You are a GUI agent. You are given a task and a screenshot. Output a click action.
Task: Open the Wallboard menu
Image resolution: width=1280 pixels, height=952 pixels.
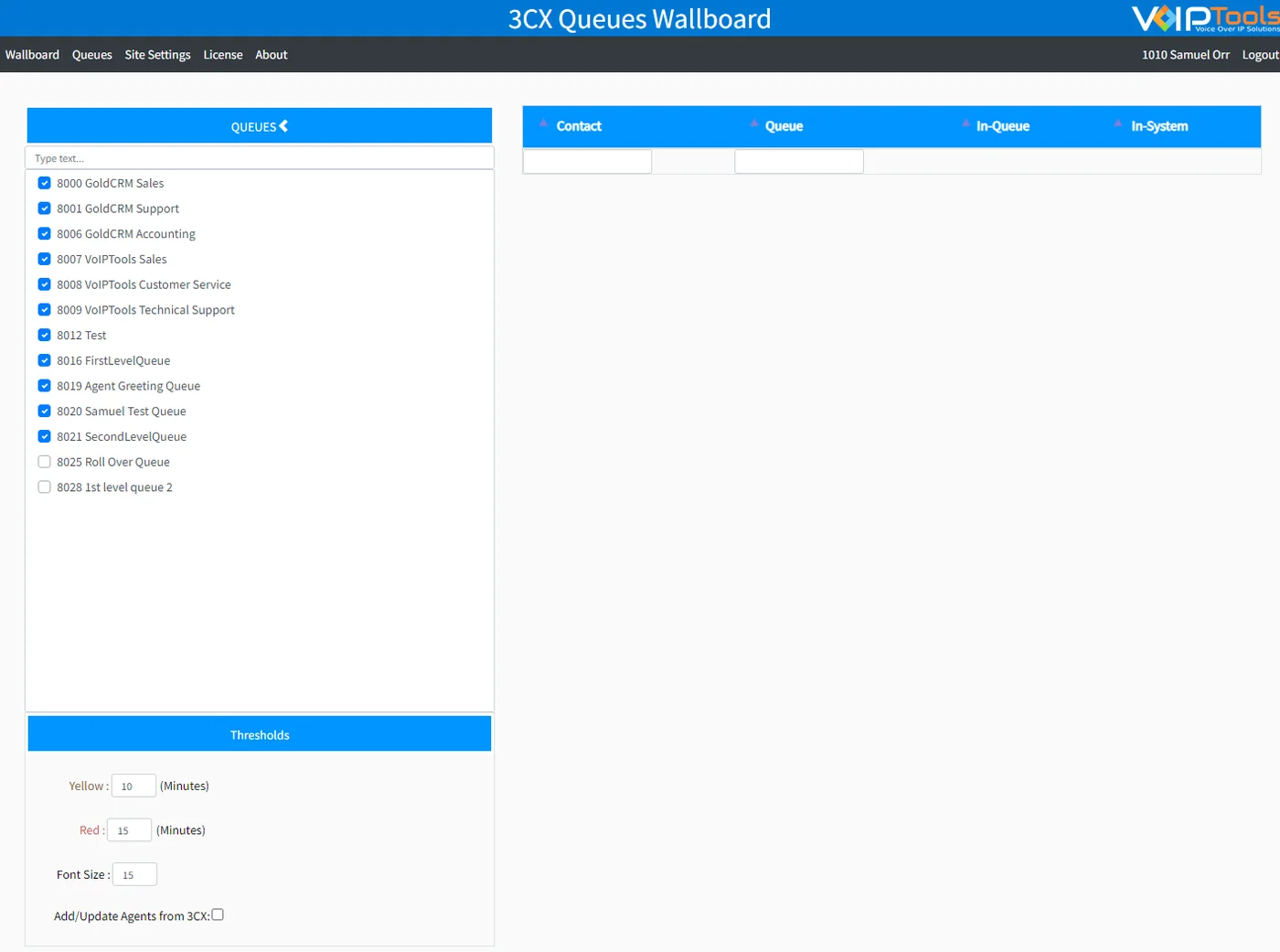coord(32,55)
